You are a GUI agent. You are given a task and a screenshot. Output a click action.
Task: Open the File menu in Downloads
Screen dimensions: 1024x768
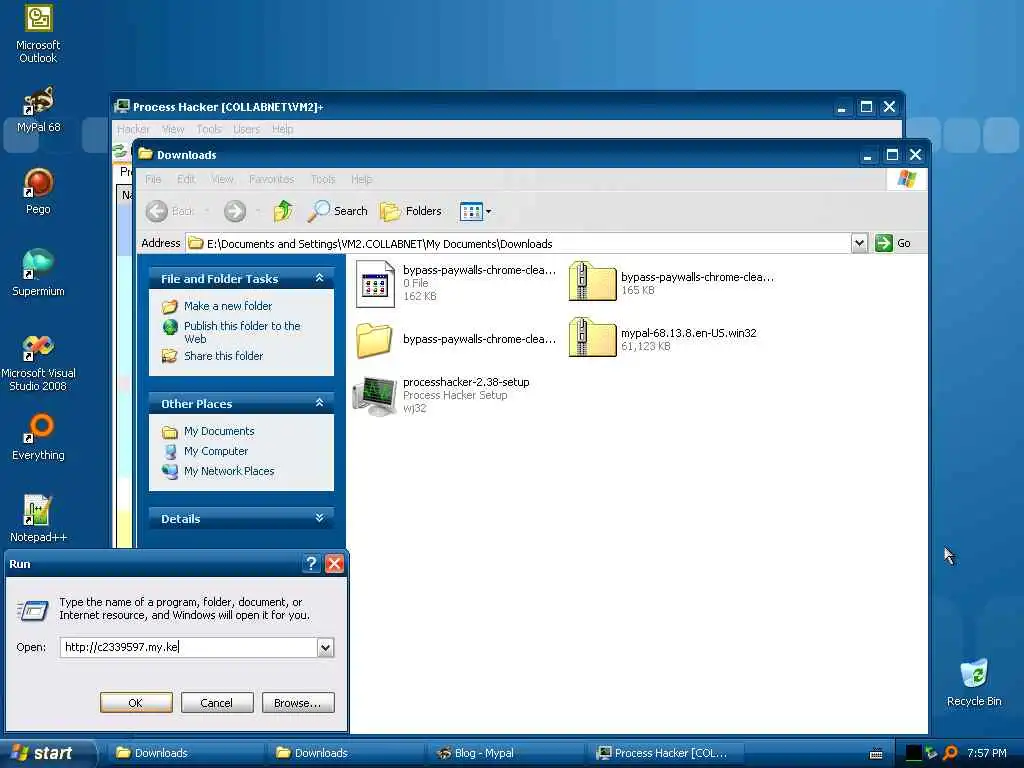tap(153, 179)
